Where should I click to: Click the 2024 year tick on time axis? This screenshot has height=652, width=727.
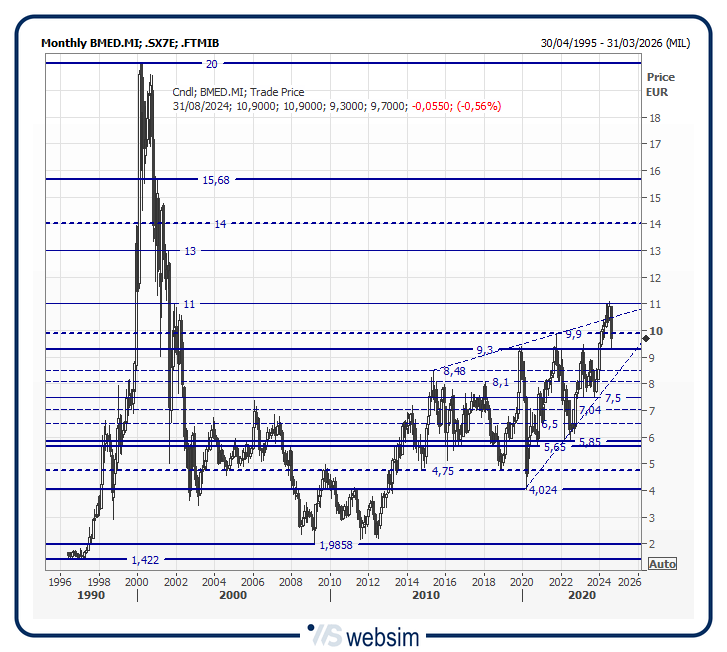pos(599,580)
